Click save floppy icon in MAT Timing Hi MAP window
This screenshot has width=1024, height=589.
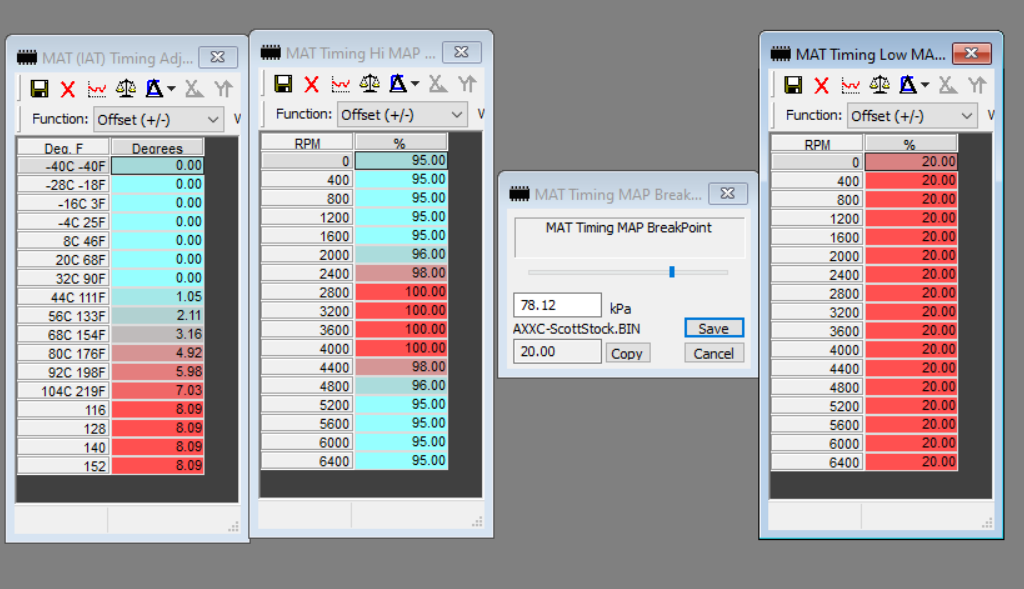click(283, 84)
